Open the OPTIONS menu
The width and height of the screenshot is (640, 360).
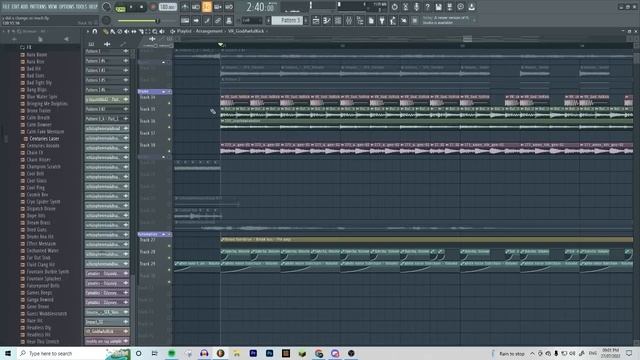point(67,7)
